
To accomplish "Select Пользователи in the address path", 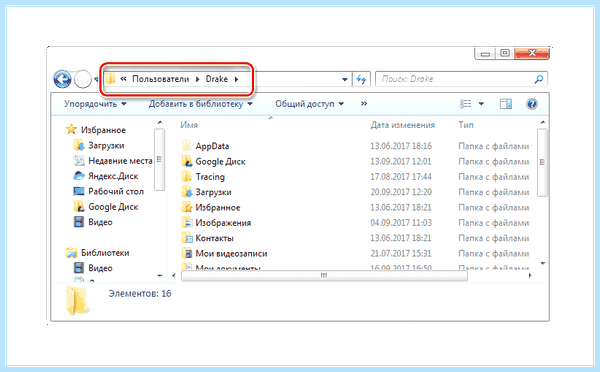I will 161,79.
